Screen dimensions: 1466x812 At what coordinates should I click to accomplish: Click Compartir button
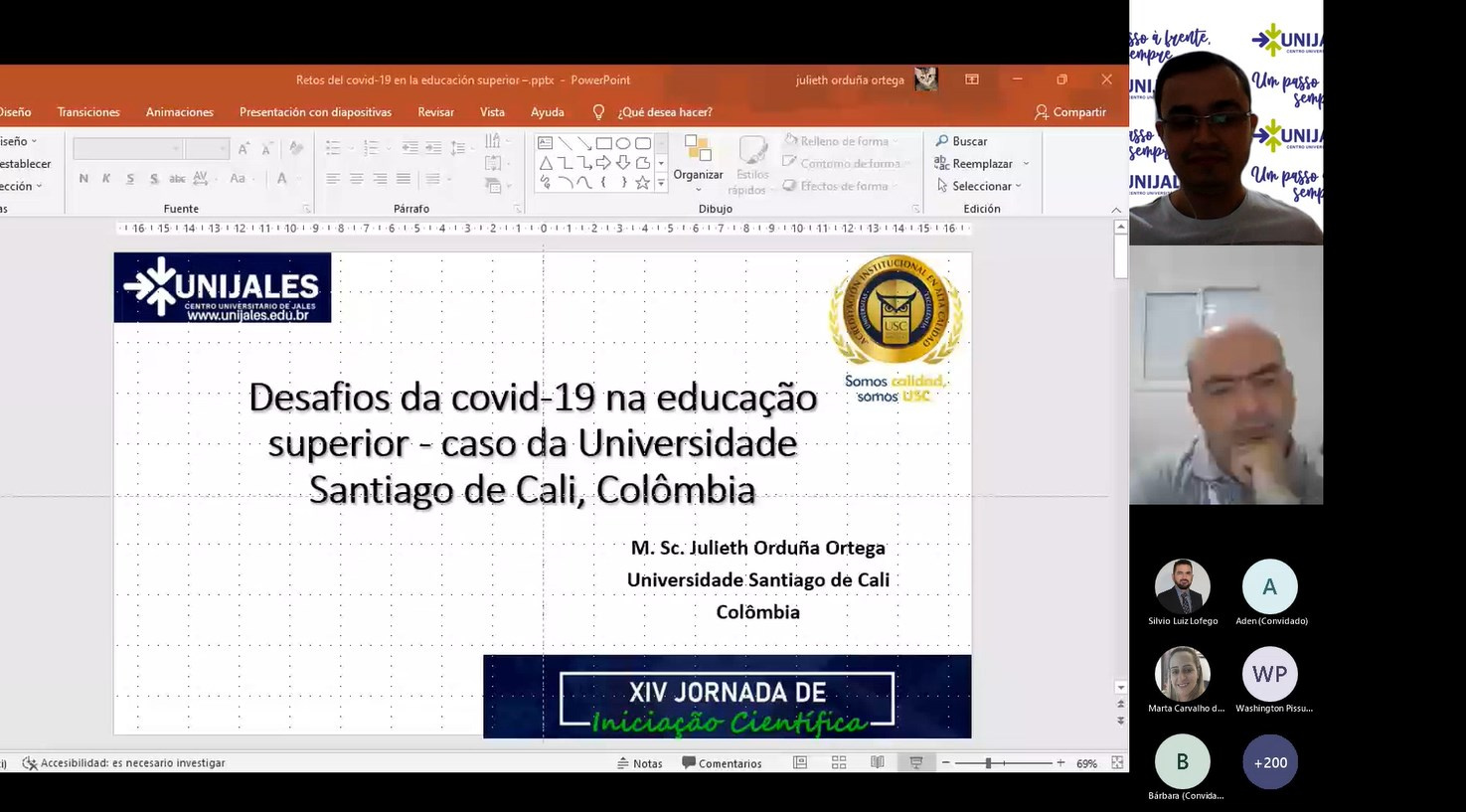click(1070, 112)
